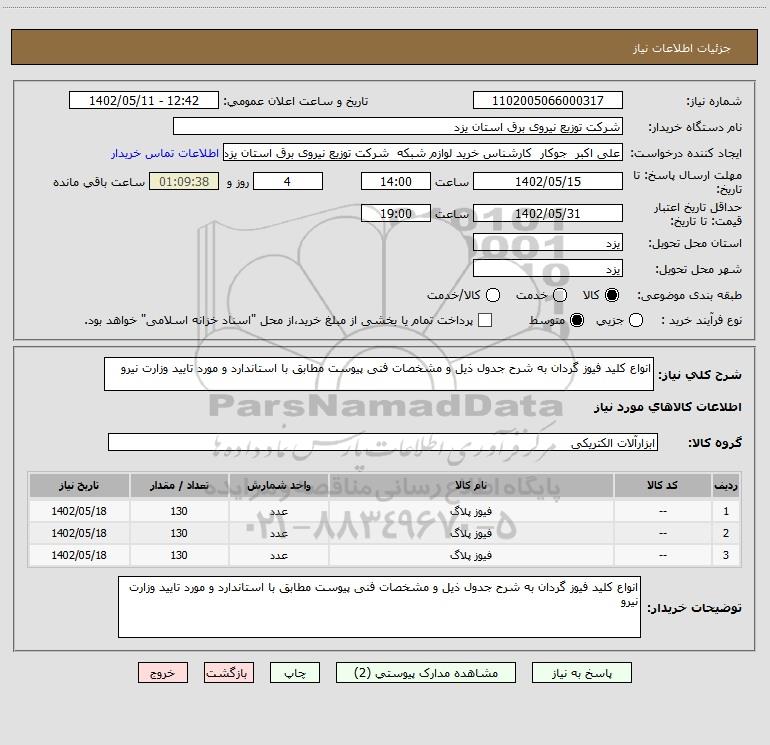770x745 pixels.
Task: Toggle the اسناد خزانه اسلامی payment checkbox
Action: pos(485,320)
